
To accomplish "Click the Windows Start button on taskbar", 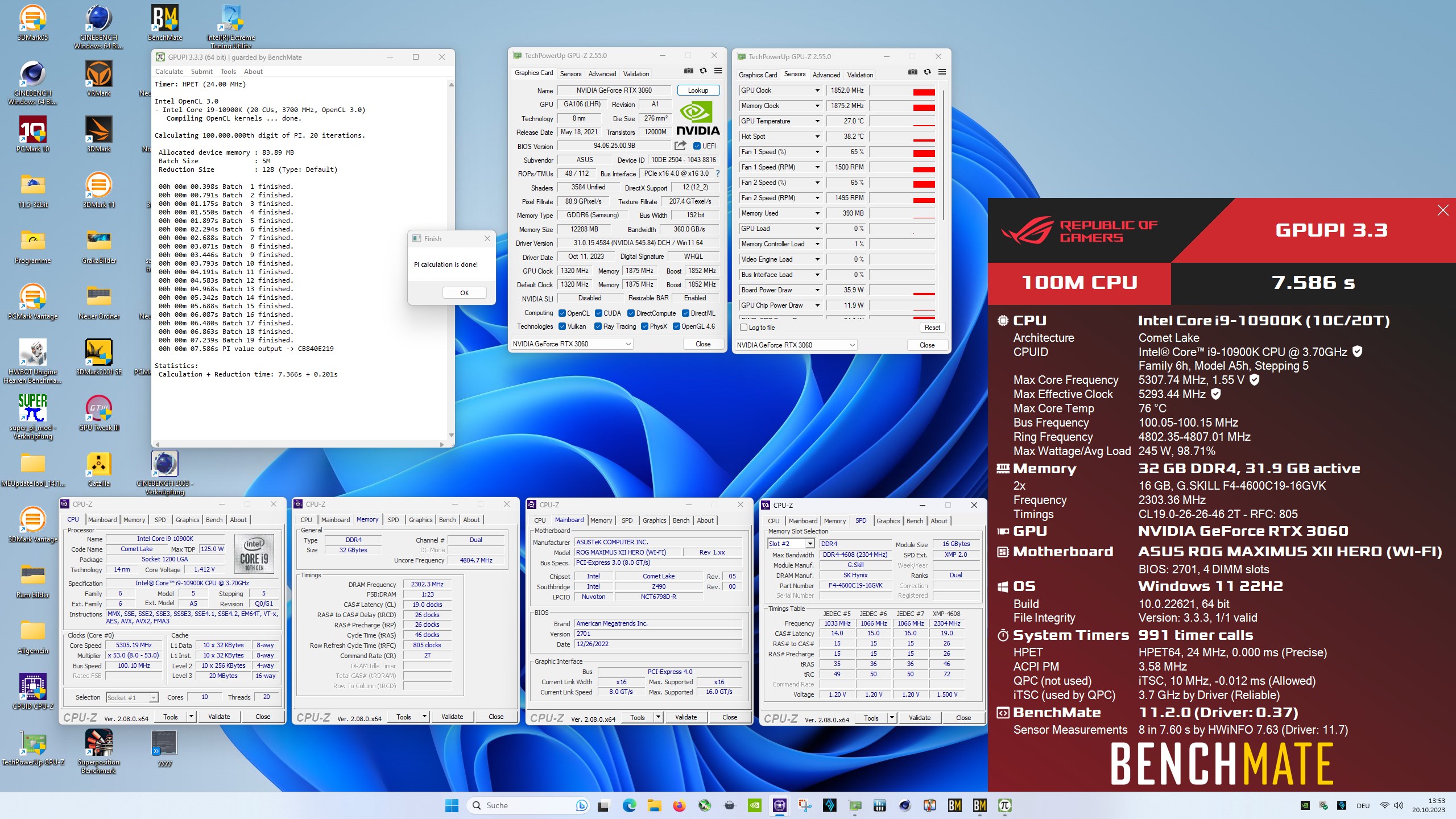I will pyautogui.click(x=452, y=805).
